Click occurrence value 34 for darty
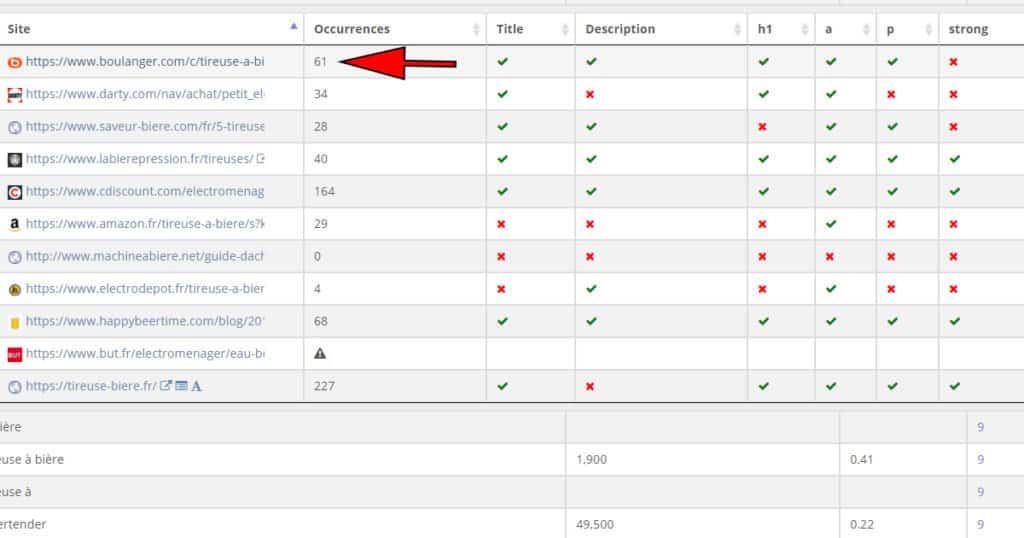 click(320, 94)
